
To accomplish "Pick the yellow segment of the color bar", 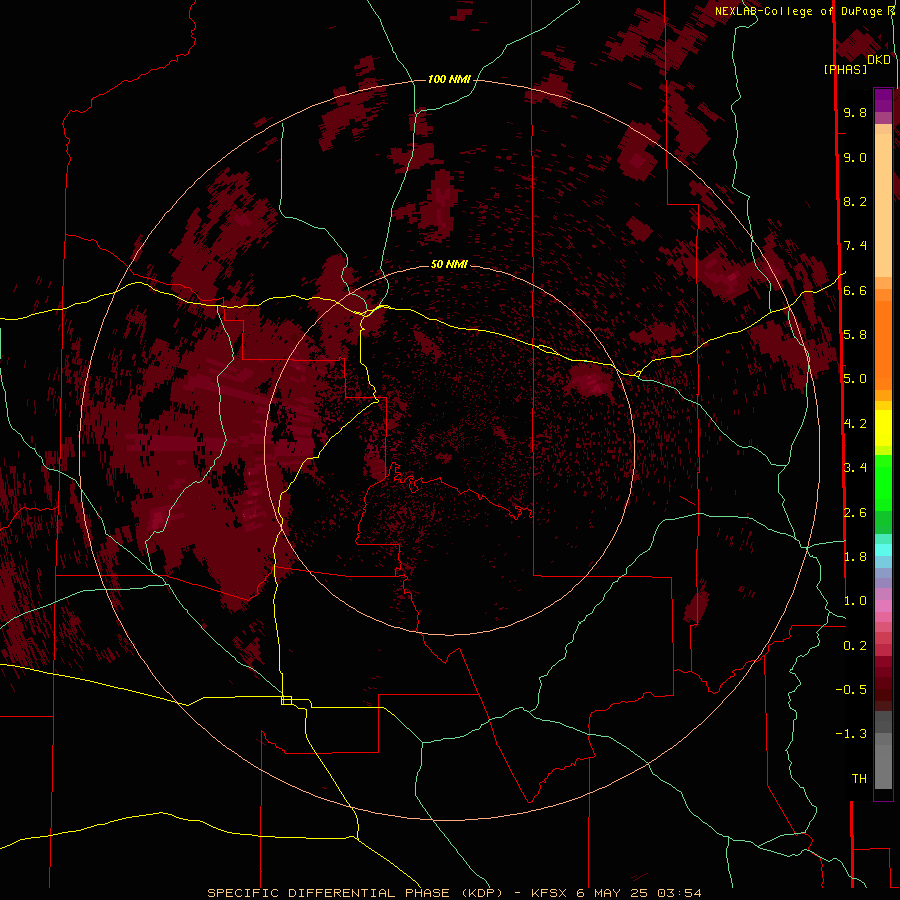I will tap(883, 428).
